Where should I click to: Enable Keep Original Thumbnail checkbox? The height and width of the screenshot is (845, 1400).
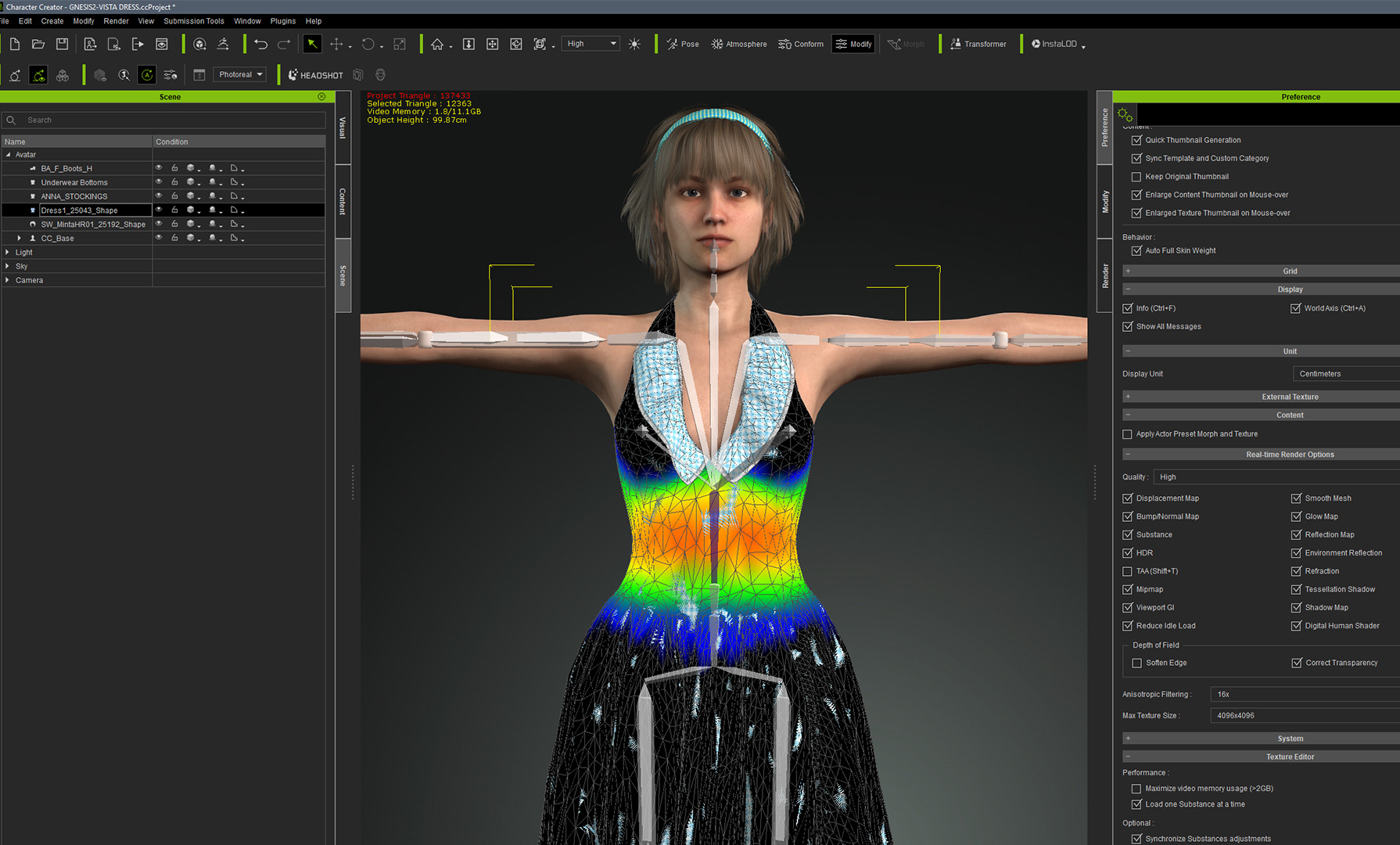click(x=1136, y=177)
